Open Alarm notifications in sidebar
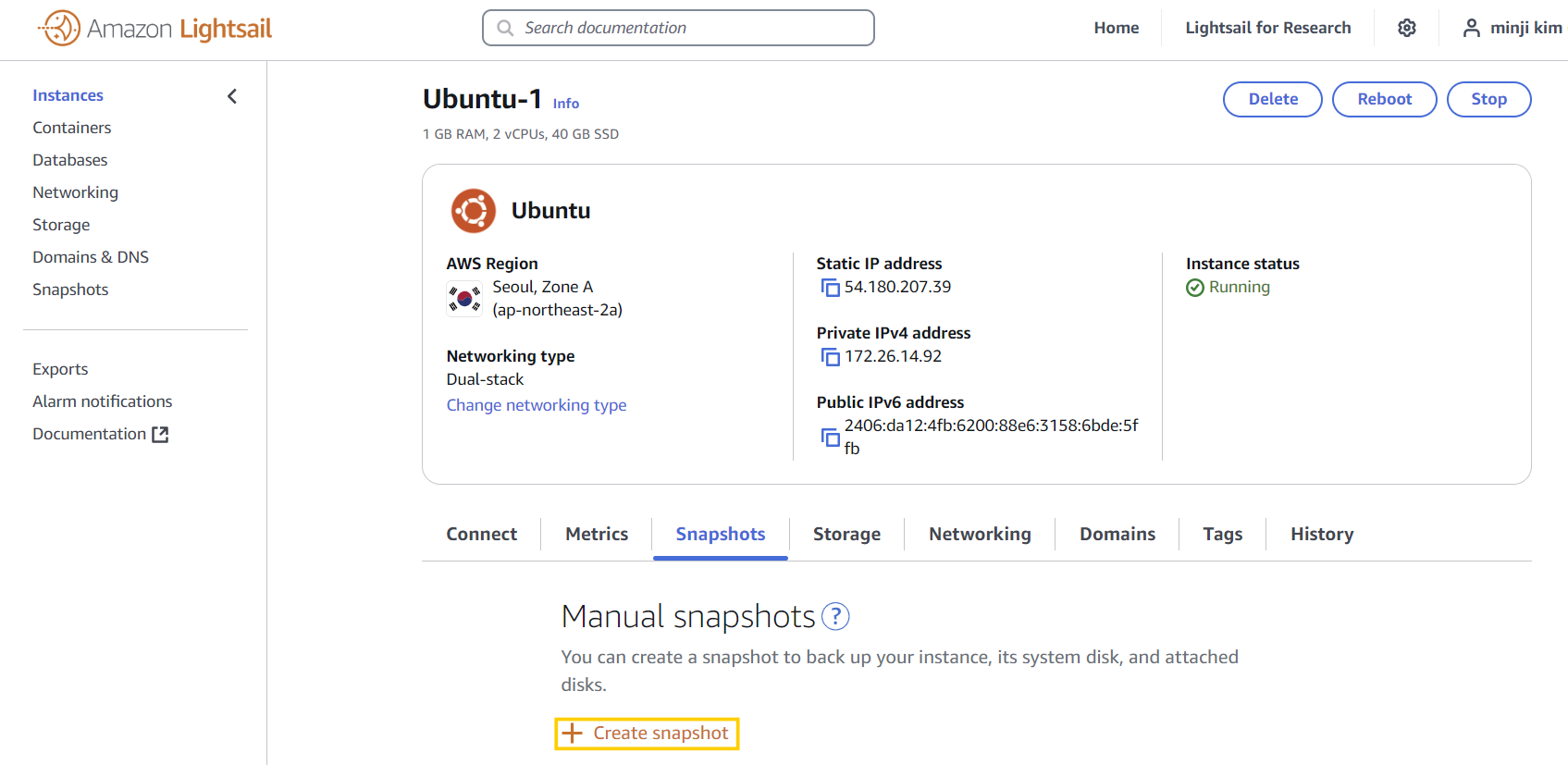1568x765 pixels. (x=102, y=401)
